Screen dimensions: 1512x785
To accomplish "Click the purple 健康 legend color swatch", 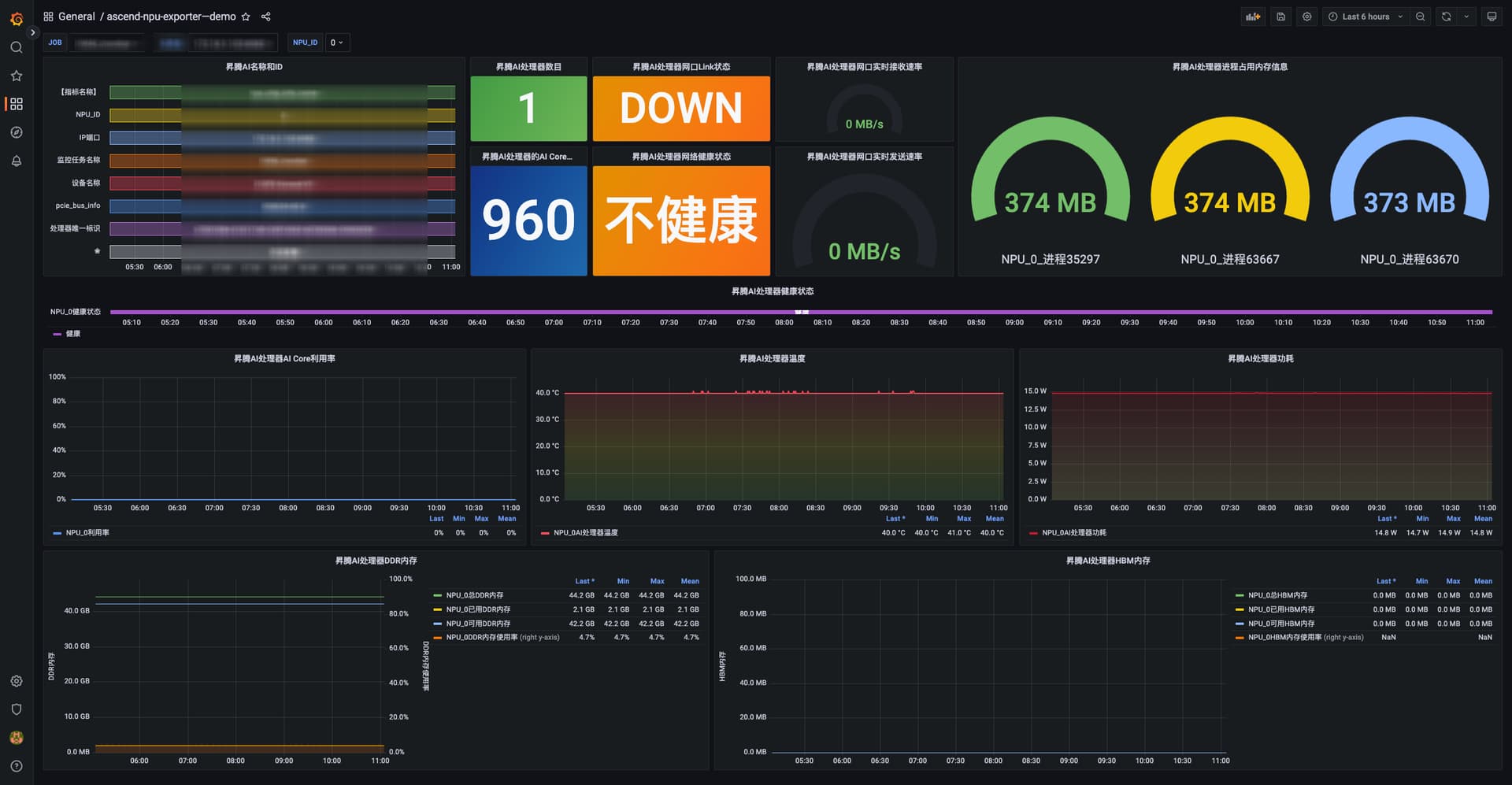I will [57, 334].
